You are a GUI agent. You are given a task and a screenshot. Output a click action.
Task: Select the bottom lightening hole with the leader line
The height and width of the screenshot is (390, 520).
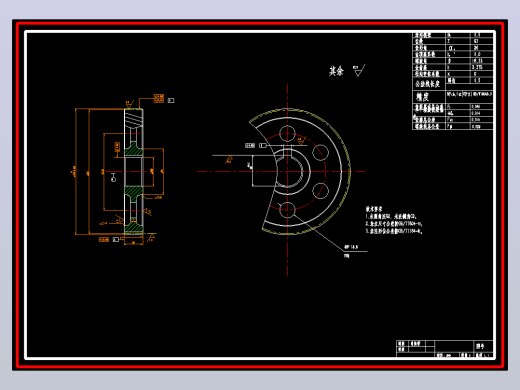point(287,210)
